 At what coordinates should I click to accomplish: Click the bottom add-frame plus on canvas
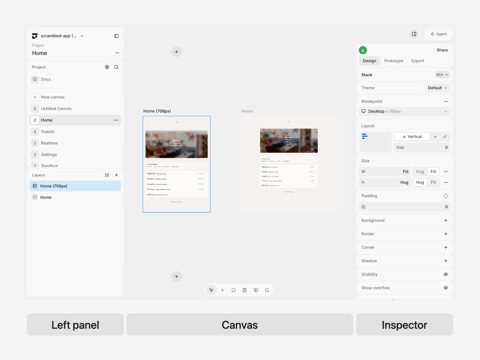click(176, 276)
